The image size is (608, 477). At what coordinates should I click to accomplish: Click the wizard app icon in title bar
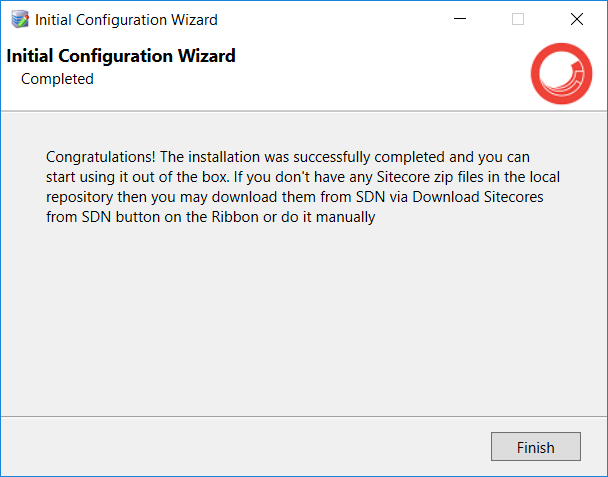pyautogui.click(x=20, y=19)
